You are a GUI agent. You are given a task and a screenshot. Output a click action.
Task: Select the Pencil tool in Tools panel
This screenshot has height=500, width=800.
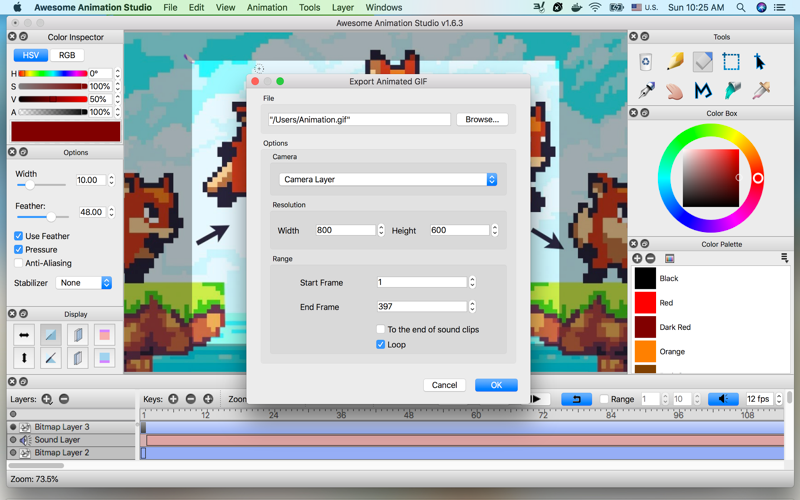[x=674, y=62]
